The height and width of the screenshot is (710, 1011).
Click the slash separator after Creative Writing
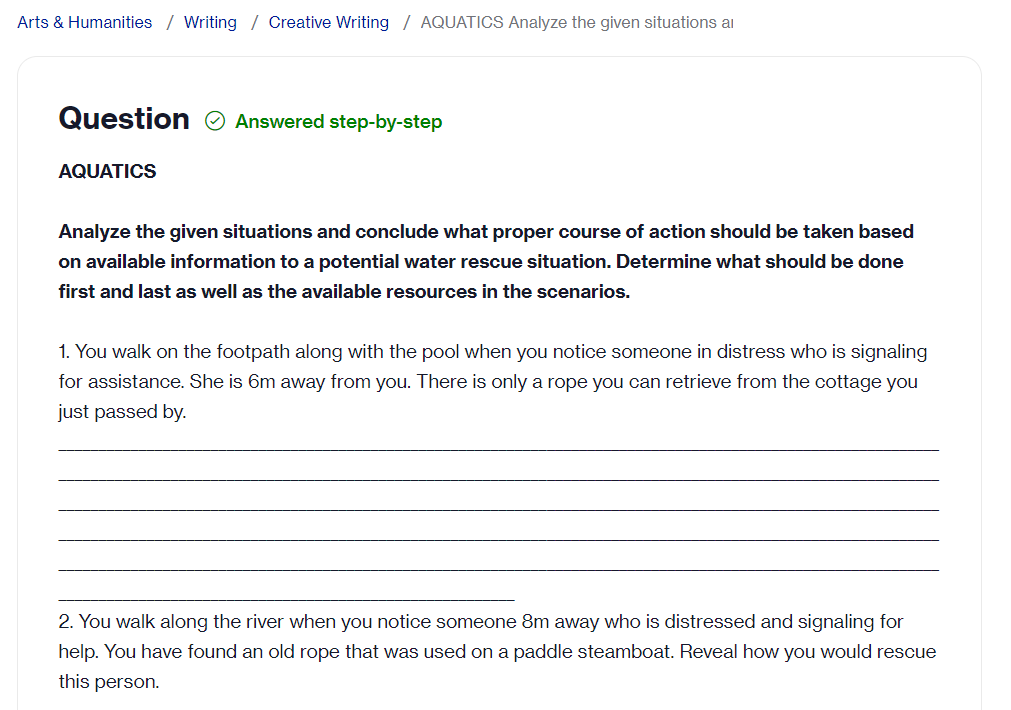pyautogui.click(x=406, y=23)
